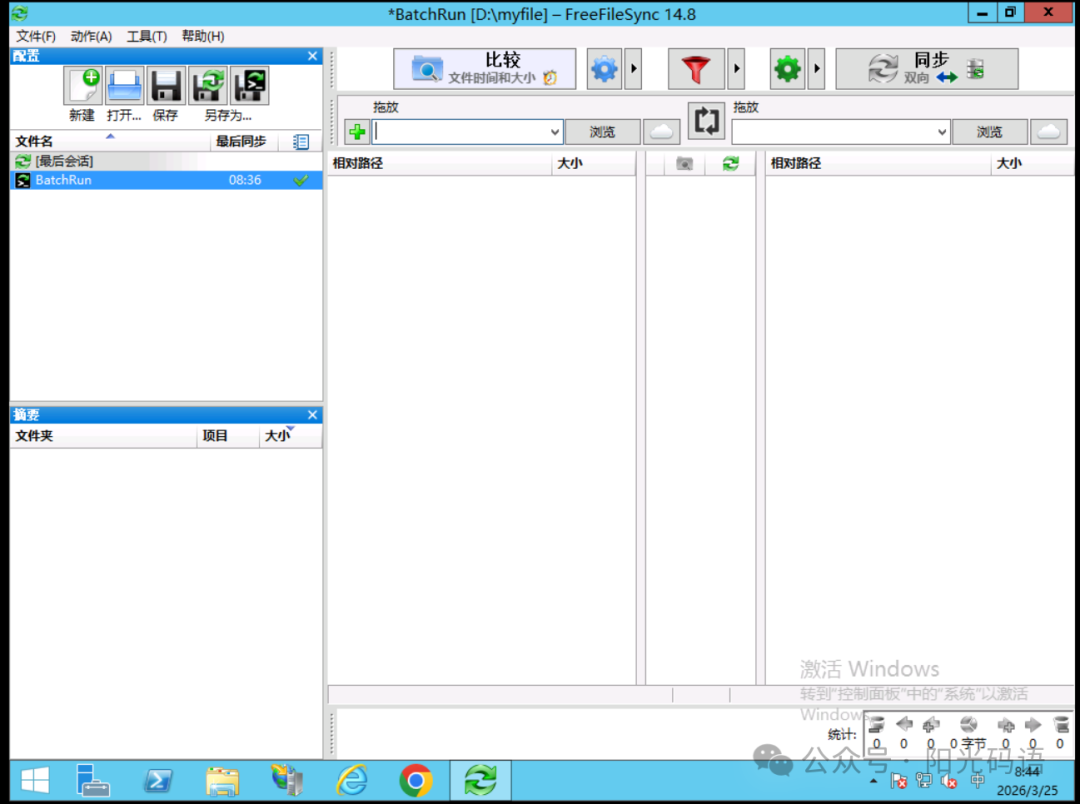Sort summary by 文件夹 column

[x=103, y=436]
